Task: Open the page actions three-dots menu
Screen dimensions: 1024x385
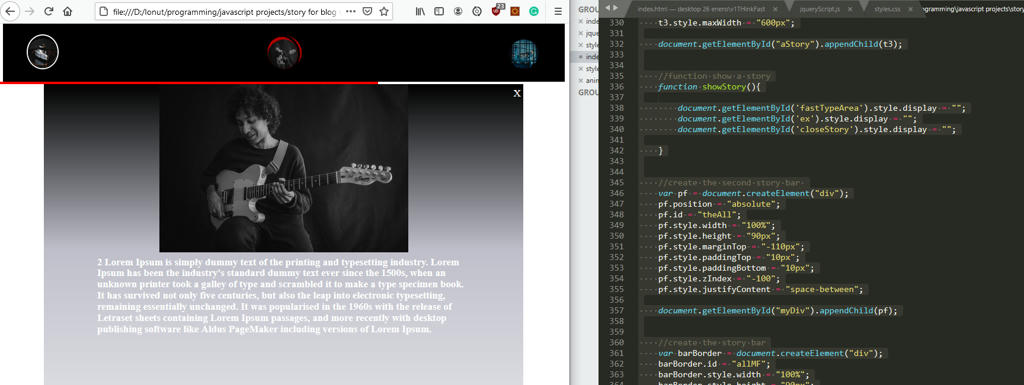Action: tap(351, 11)
